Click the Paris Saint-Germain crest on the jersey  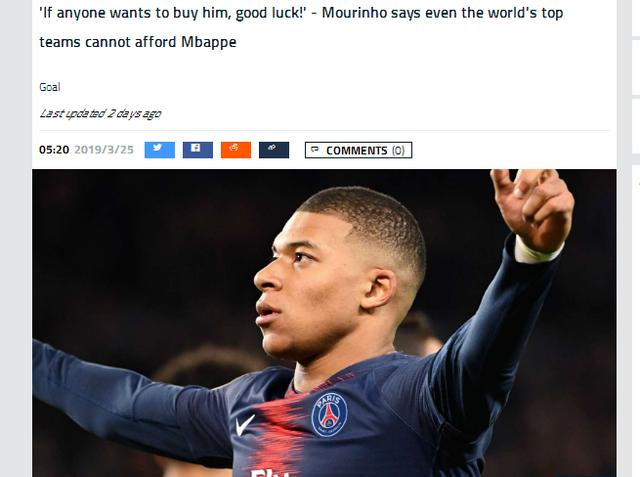coord(329,415)
